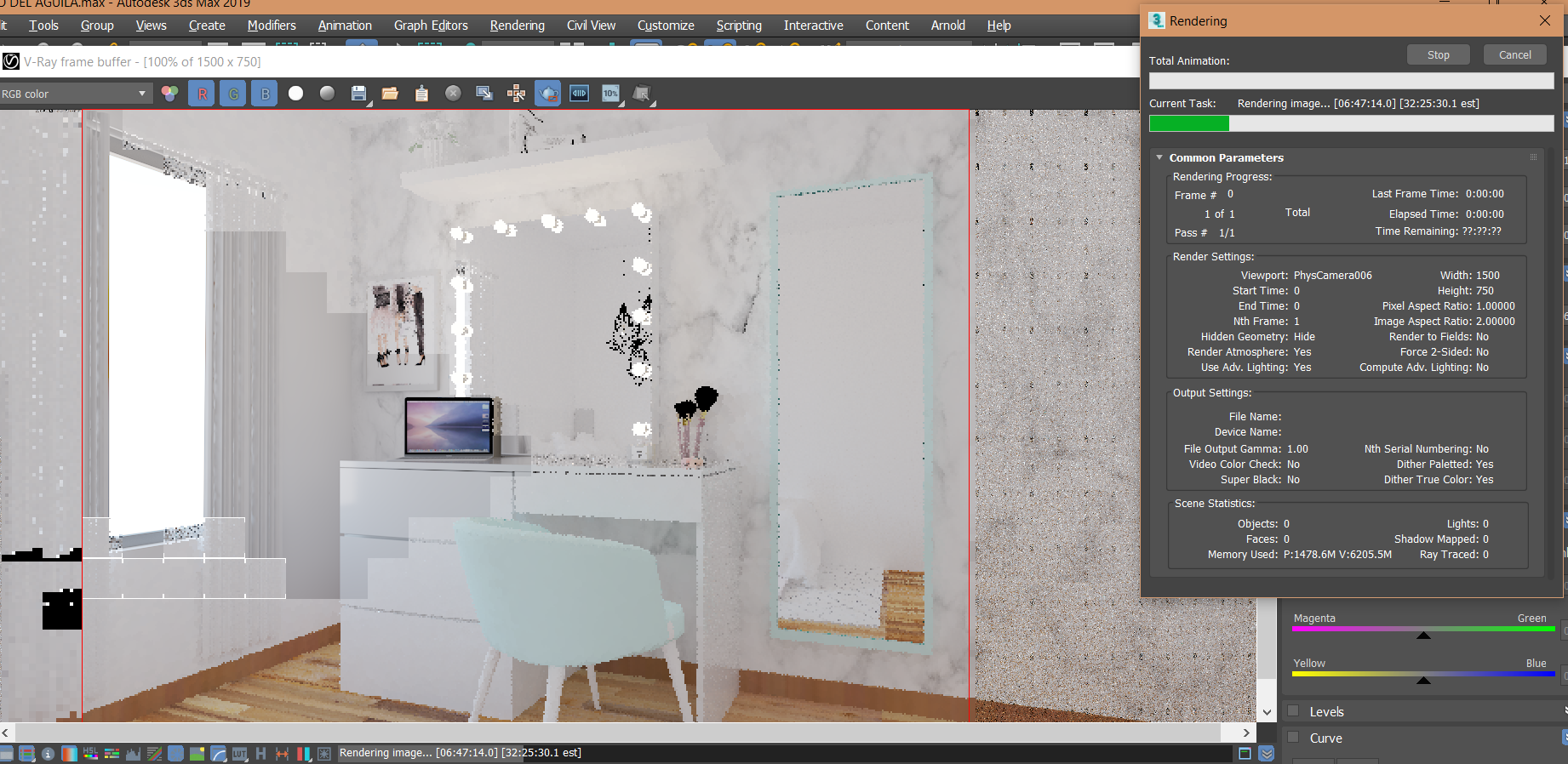Open the Civil View menu
Image resolution: width=1568 pixels, height=764 pixels.
coord(591,26)
